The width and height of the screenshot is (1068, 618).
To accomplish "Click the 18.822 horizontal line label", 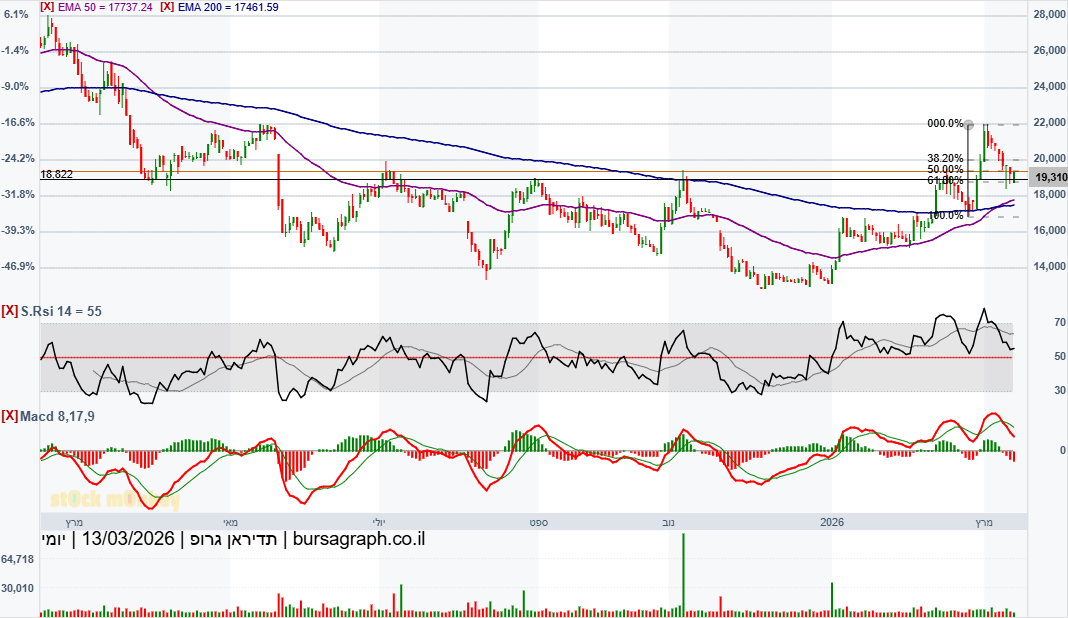I will pos(57,174).
